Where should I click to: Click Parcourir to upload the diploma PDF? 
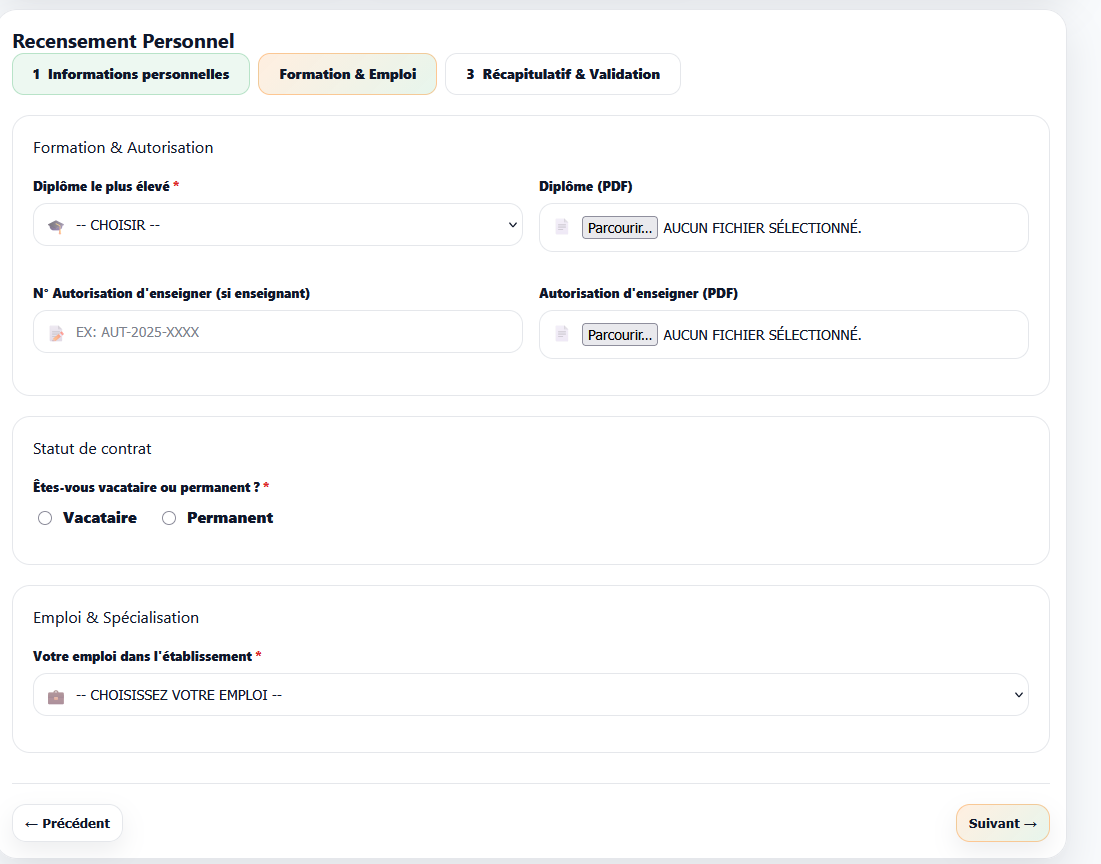pyautogui.click(x=619, y=228)
